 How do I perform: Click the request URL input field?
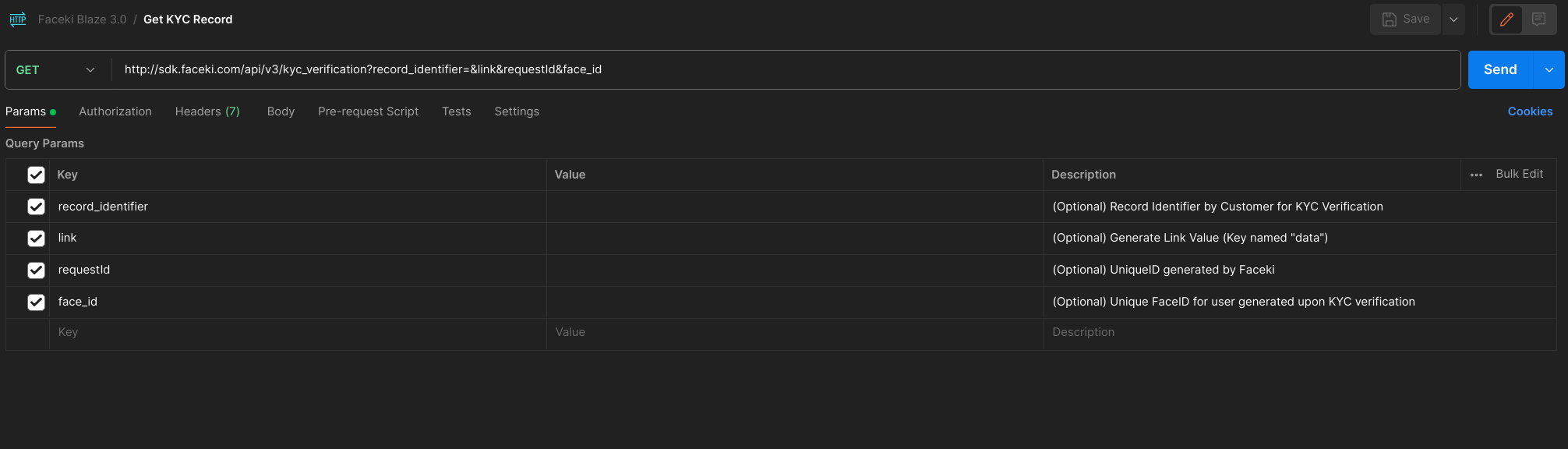tap(779, 70)
